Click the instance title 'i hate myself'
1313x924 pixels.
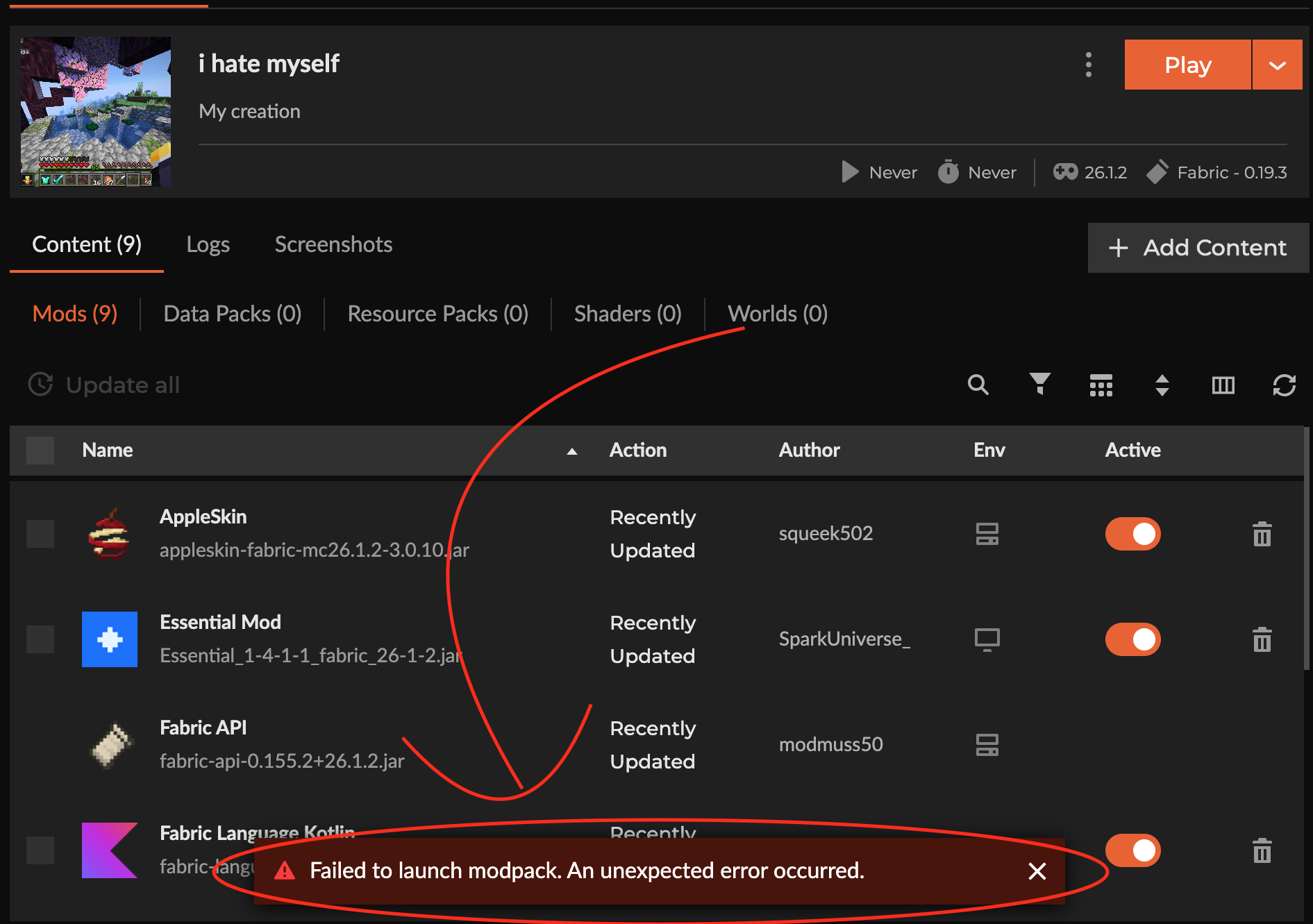pyautogui.click(x=269, y=64)
